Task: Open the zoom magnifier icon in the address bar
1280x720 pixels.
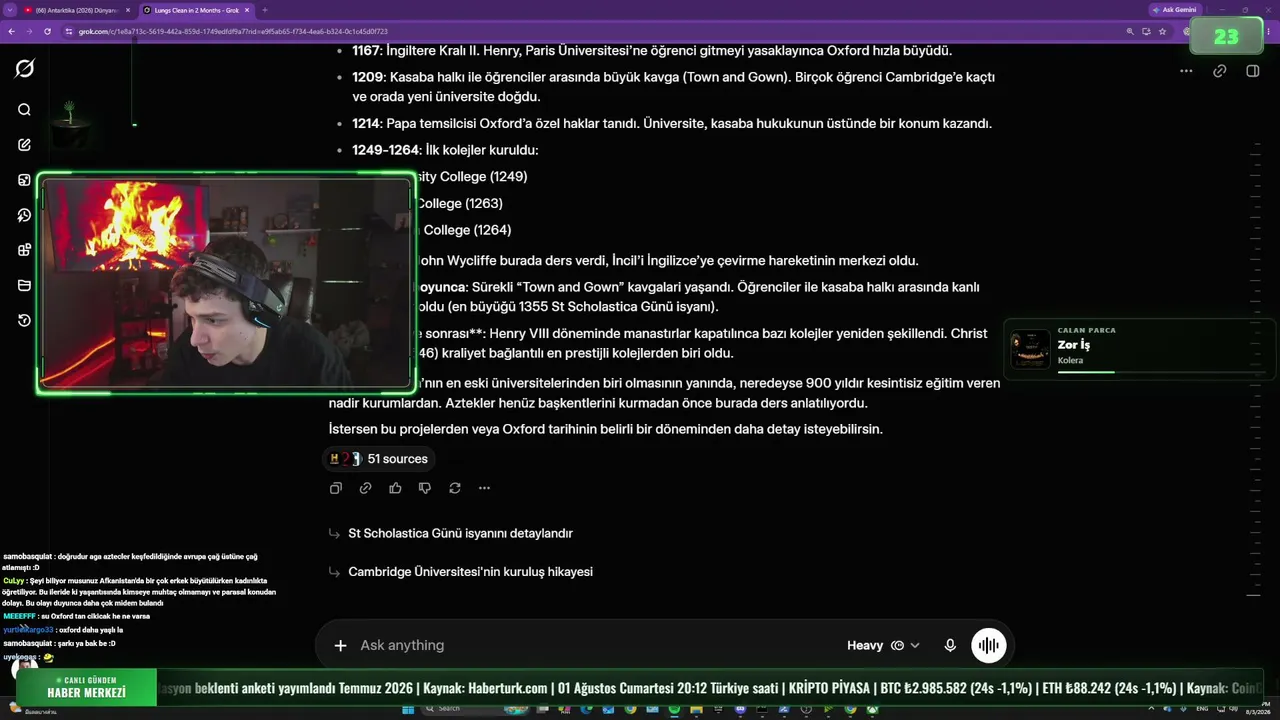Action: (x=1130, y=31)
